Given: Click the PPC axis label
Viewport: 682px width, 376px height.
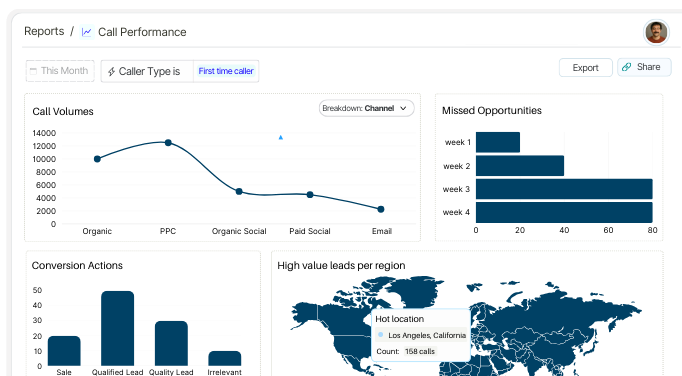Looking at the screenshot, I should click(x=168, y=231).
